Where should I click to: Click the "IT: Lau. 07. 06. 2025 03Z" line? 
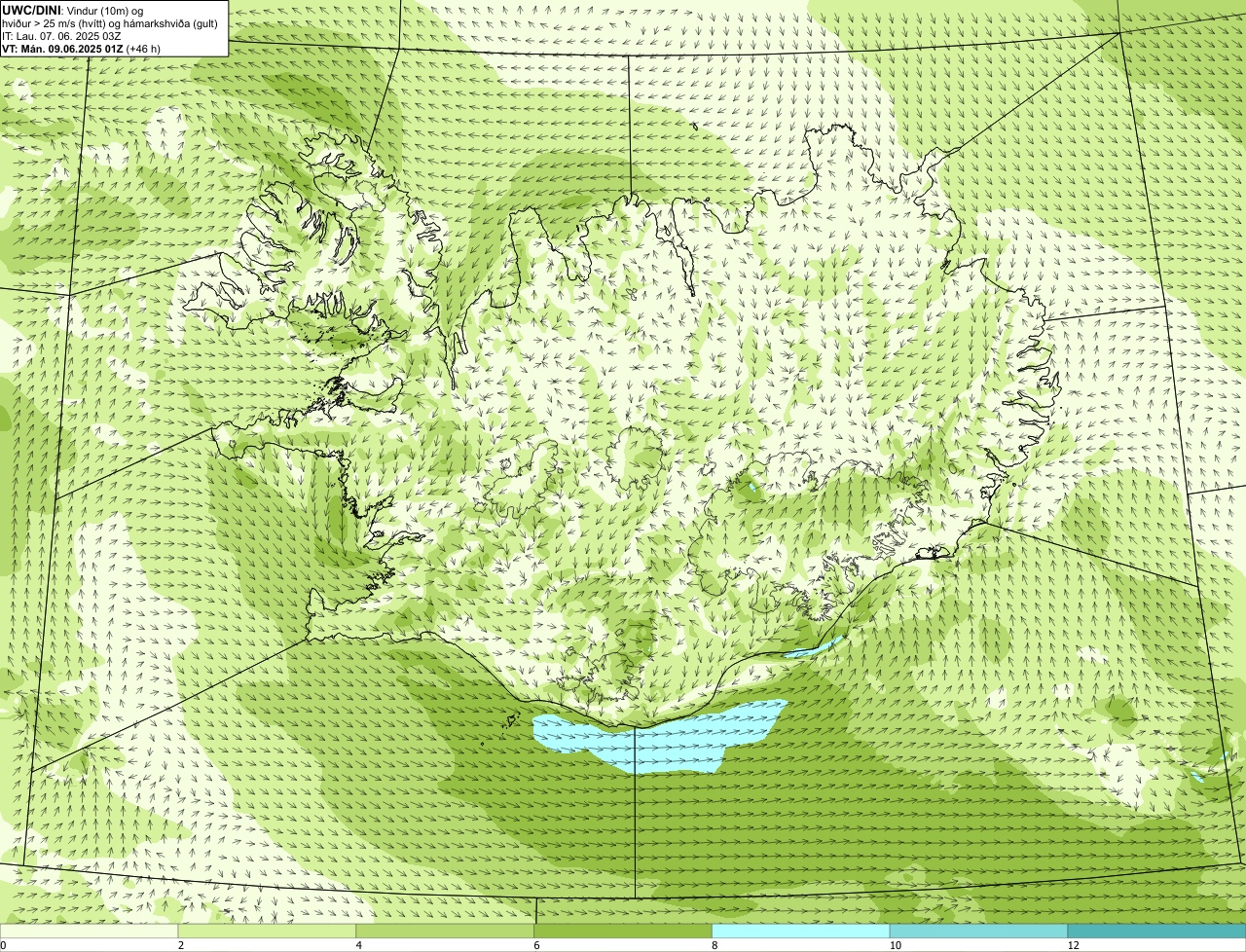(x=61, y=36)
